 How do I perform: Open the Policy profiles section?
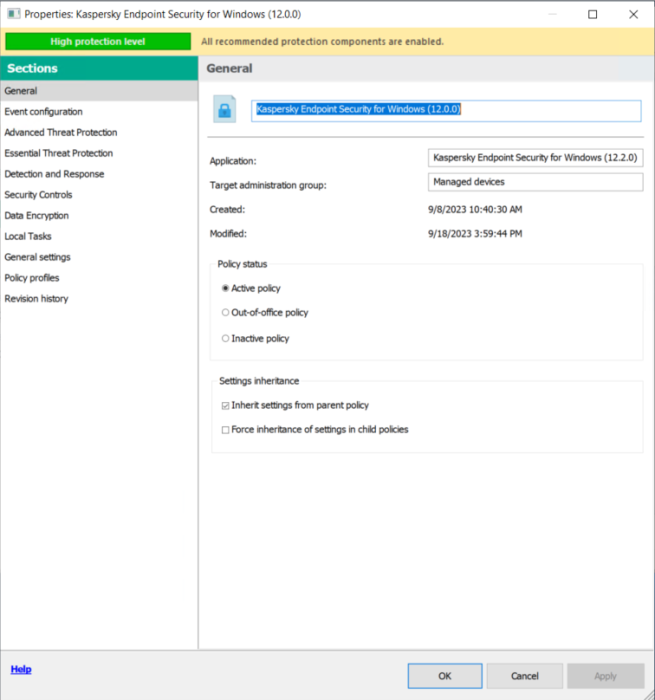[x=99, y=278]
